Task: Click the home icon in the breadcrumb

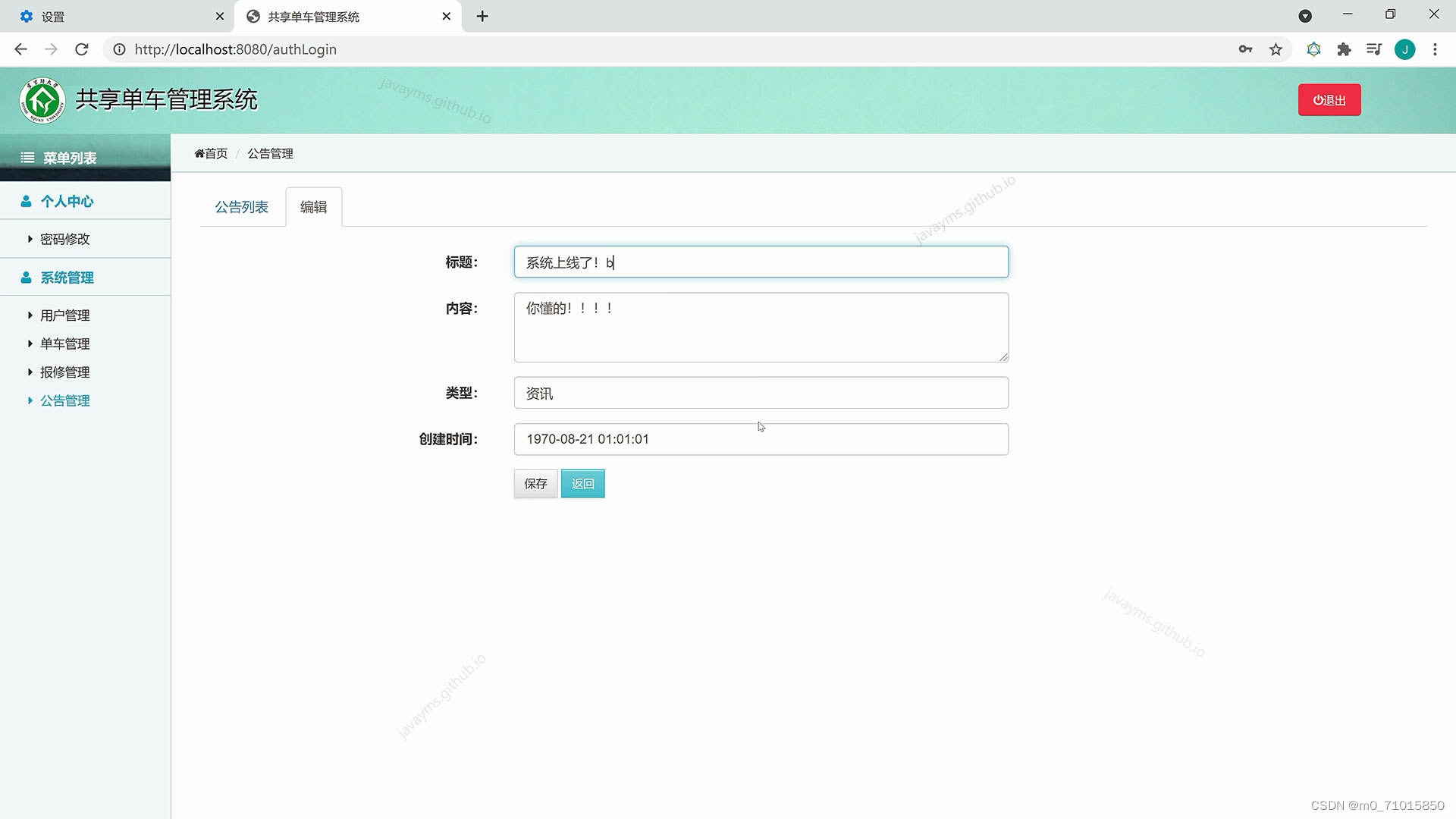Action: pyautogui.click(x=199, y=153)
